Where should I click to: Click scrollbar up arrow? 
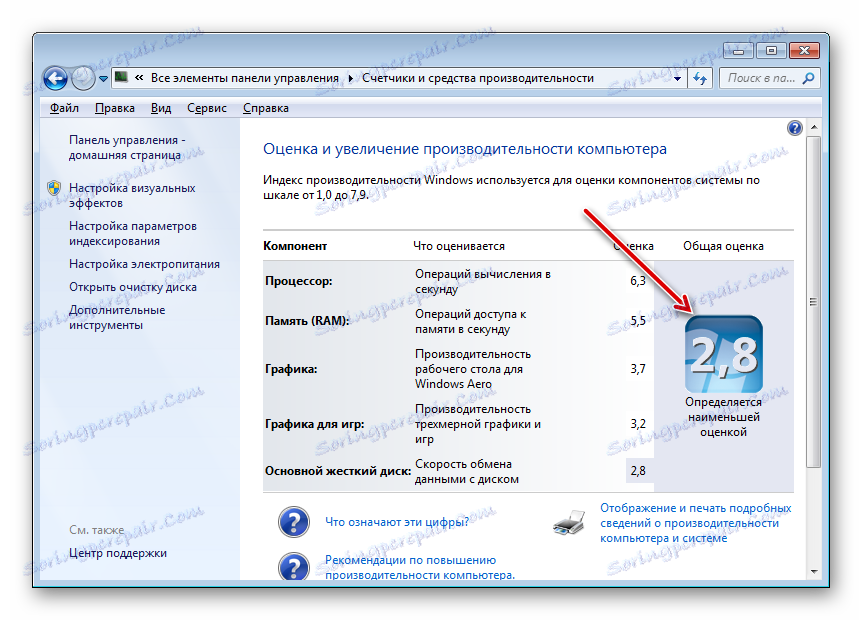tap(814, 128)
